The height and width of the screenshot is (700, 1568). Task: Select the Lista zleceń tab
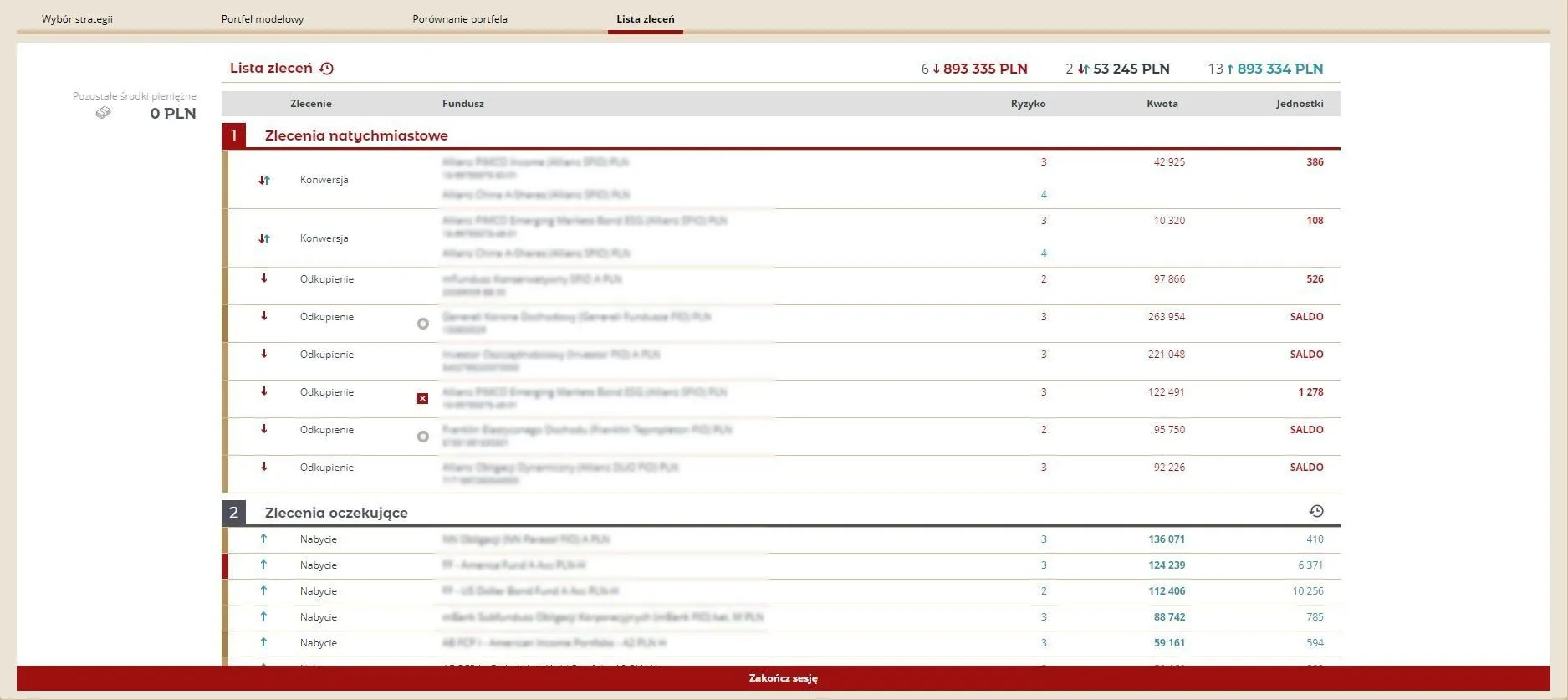(646, 18)
